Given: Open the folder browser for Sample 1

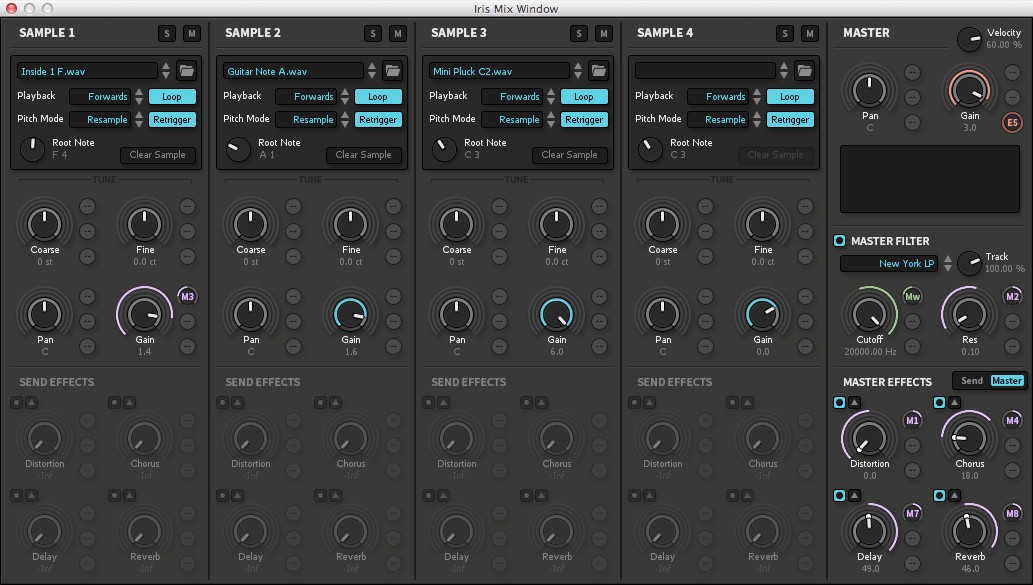Looking at the screenshot, I should click(186, 71).
